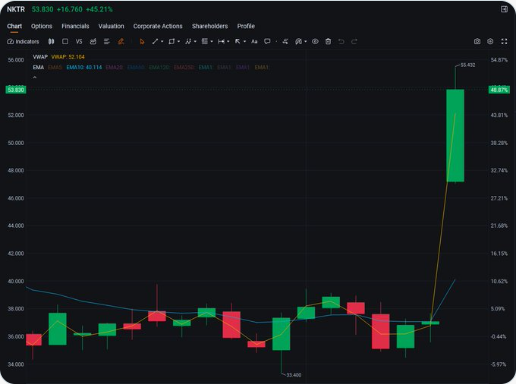Expand the measure tool dropdown arrow
Viewport: 516px width, 384px height.
[x=228, y=42]
